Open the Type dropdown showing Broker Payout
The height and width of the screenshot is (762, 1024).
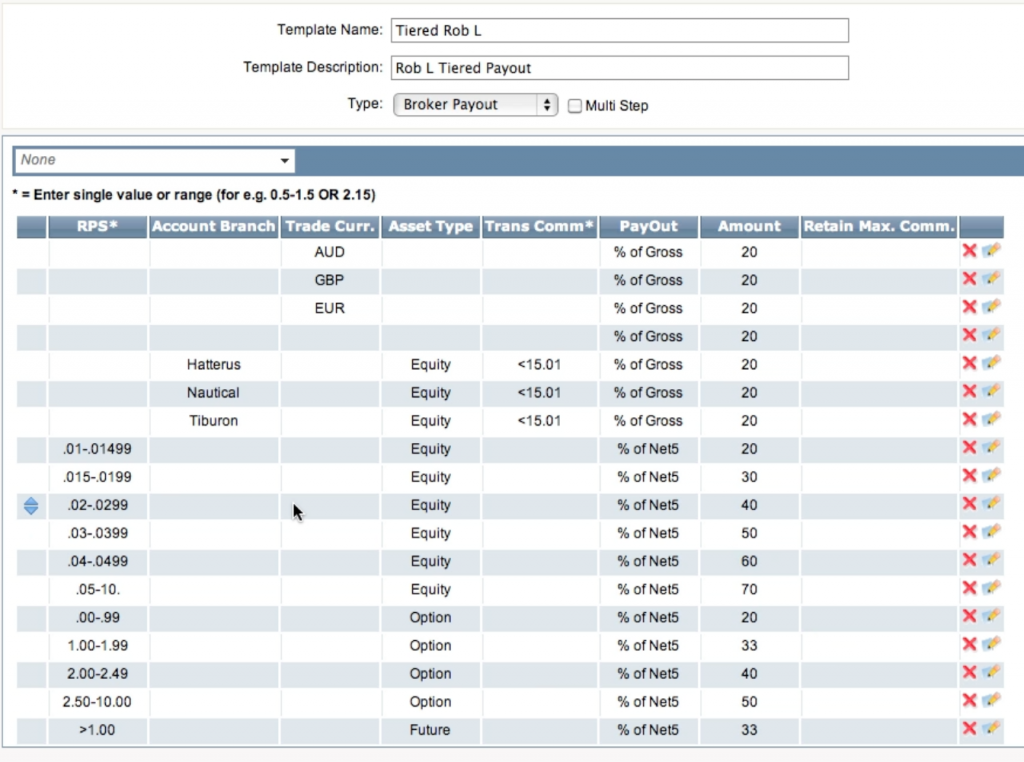coord(475,103)
